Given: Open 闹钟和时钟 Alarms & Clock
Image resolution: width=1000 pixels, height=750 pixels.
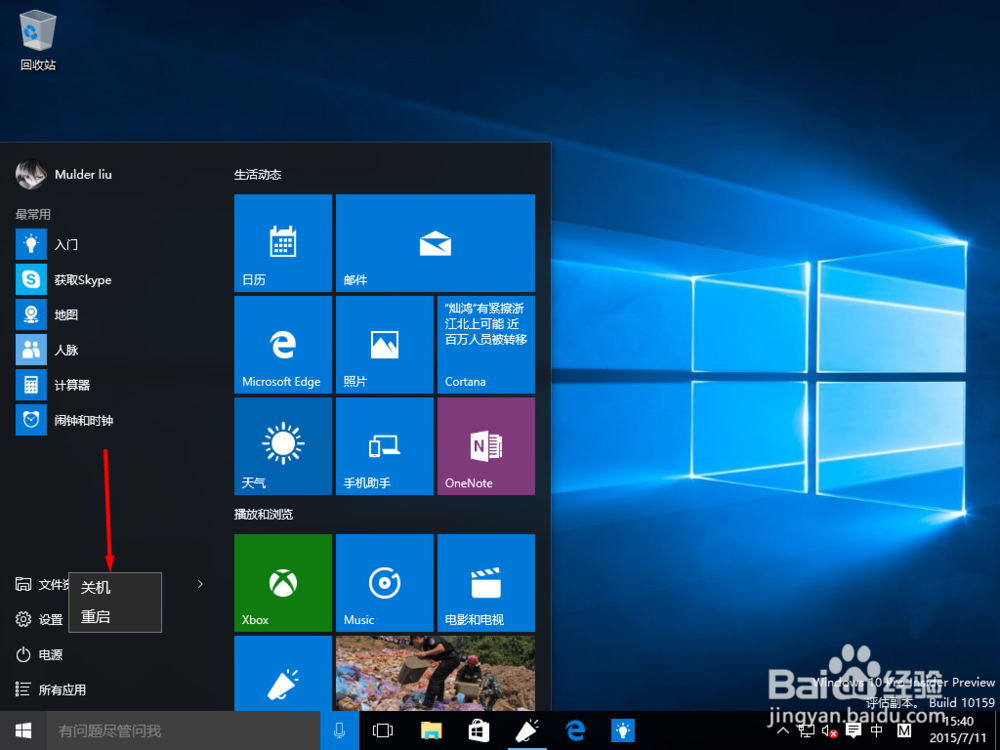Looking at the screenshot, I should coord(31,420).
